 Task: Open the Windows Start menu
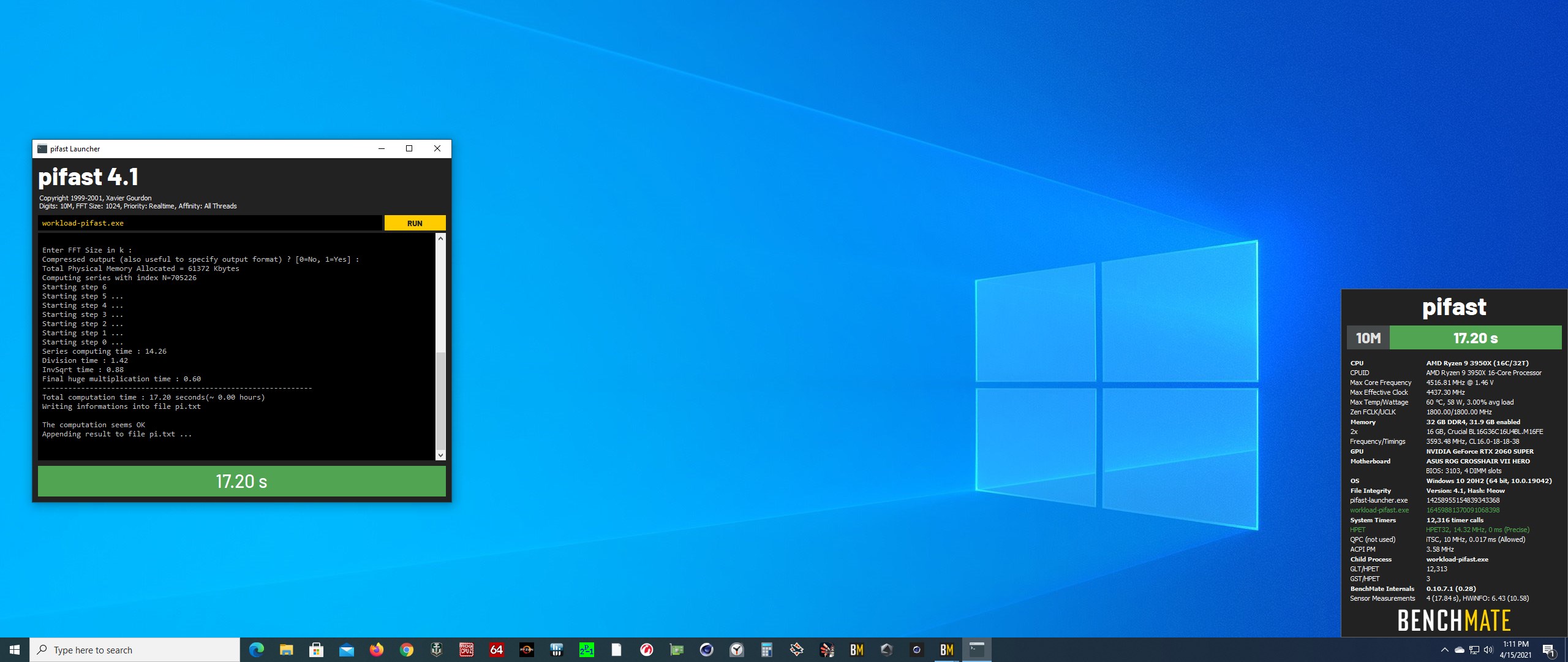(x=15, y=650)
